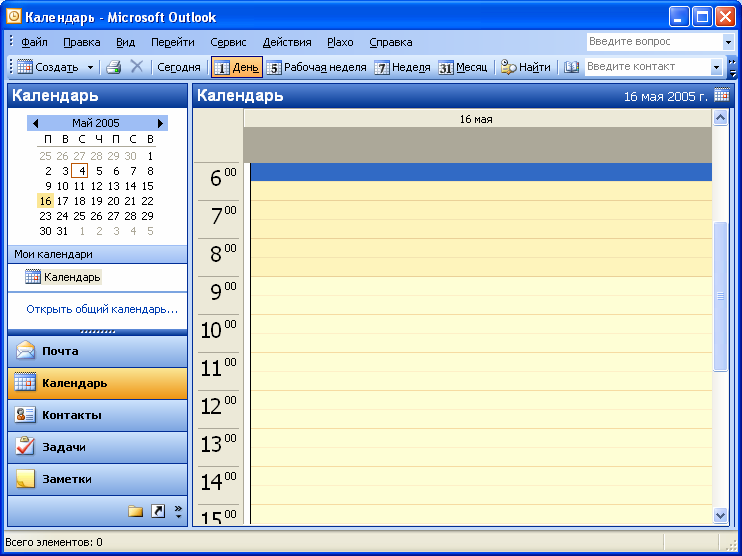Open the Справка menu
The width and height of the screenshot is (742, 556).
click(390, 42)
